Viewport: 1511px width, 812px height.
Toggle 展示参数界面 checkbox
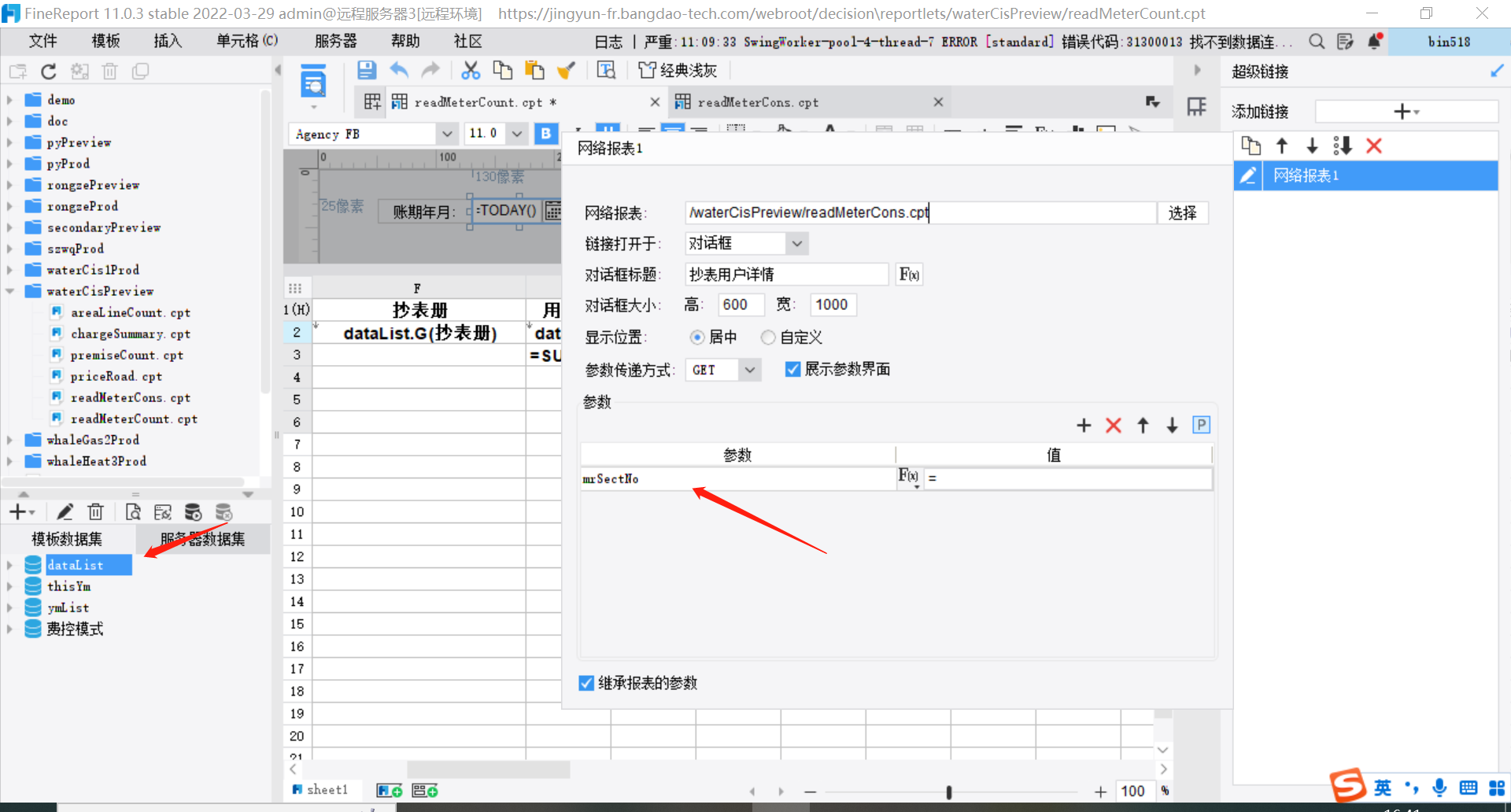click(x=793, y=369)
